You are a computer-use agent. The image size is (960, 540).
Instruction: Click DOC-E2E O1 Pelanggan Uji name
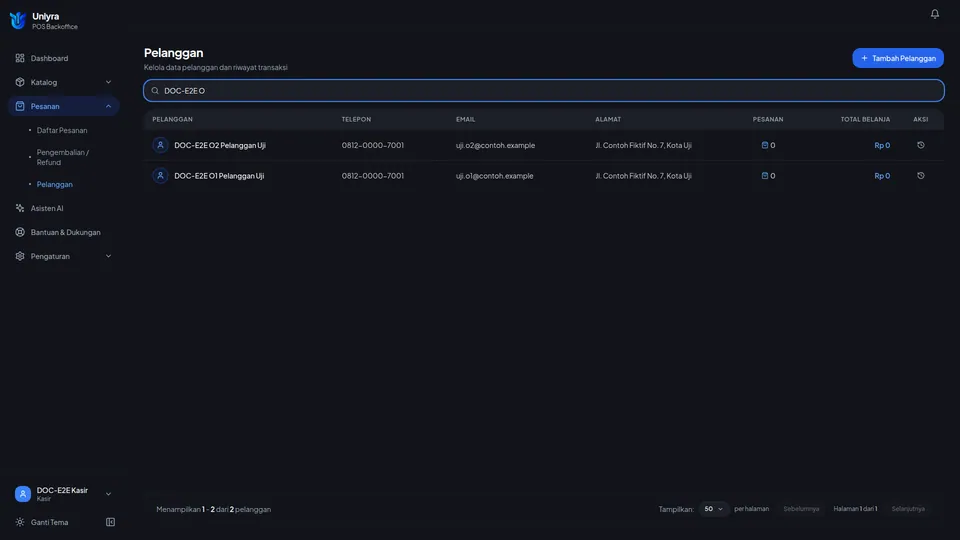point(219,176)
